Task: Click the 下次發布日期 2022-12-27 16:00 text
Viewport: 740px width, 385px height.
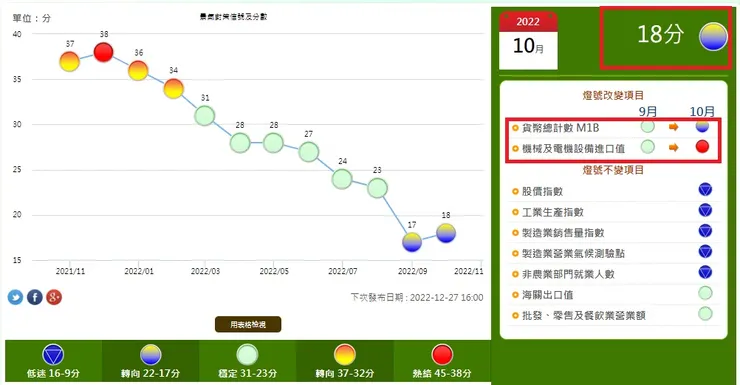Action: tap(417, 298)
